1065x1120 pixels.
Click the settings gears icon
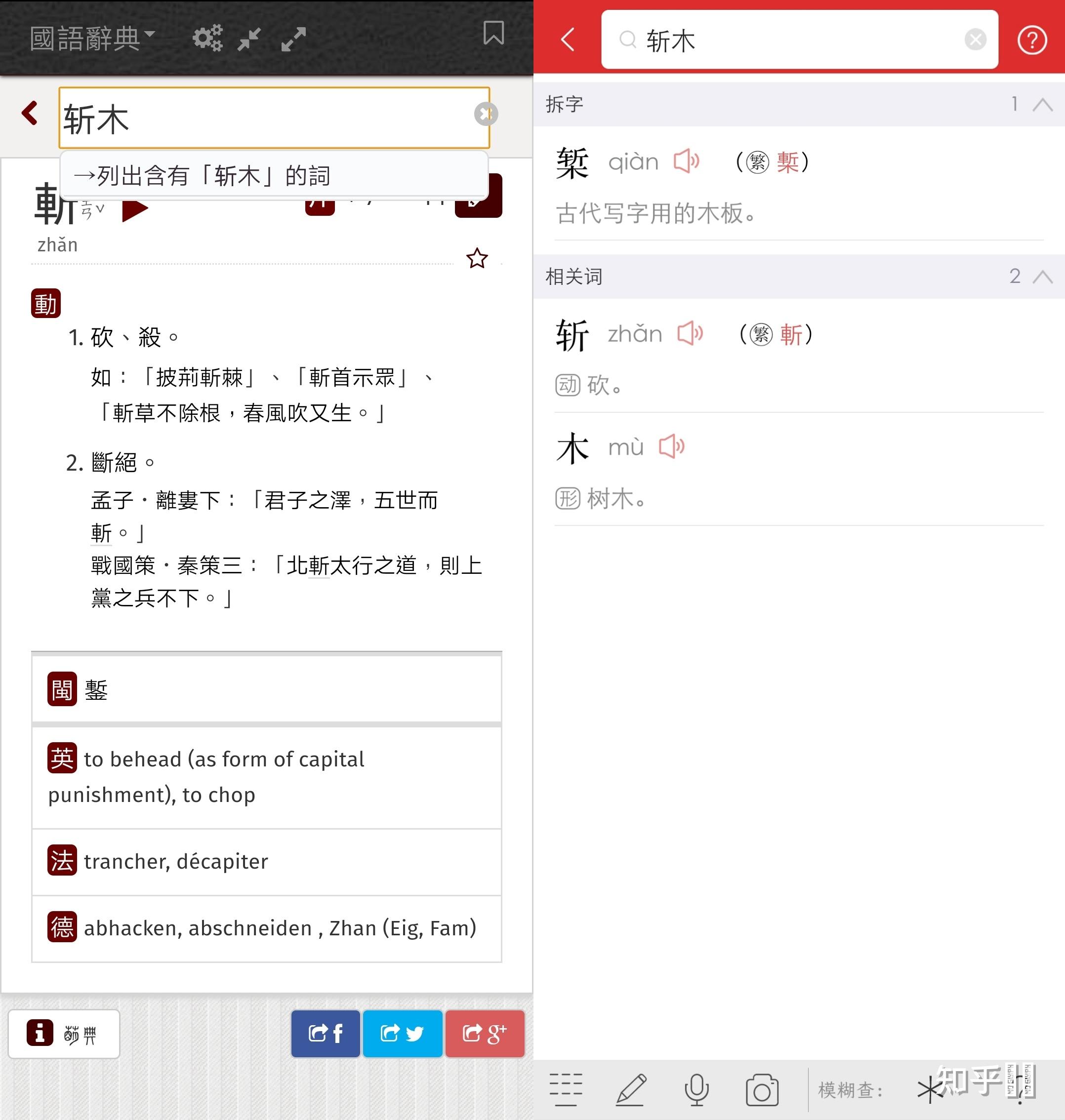click(207, 39)
